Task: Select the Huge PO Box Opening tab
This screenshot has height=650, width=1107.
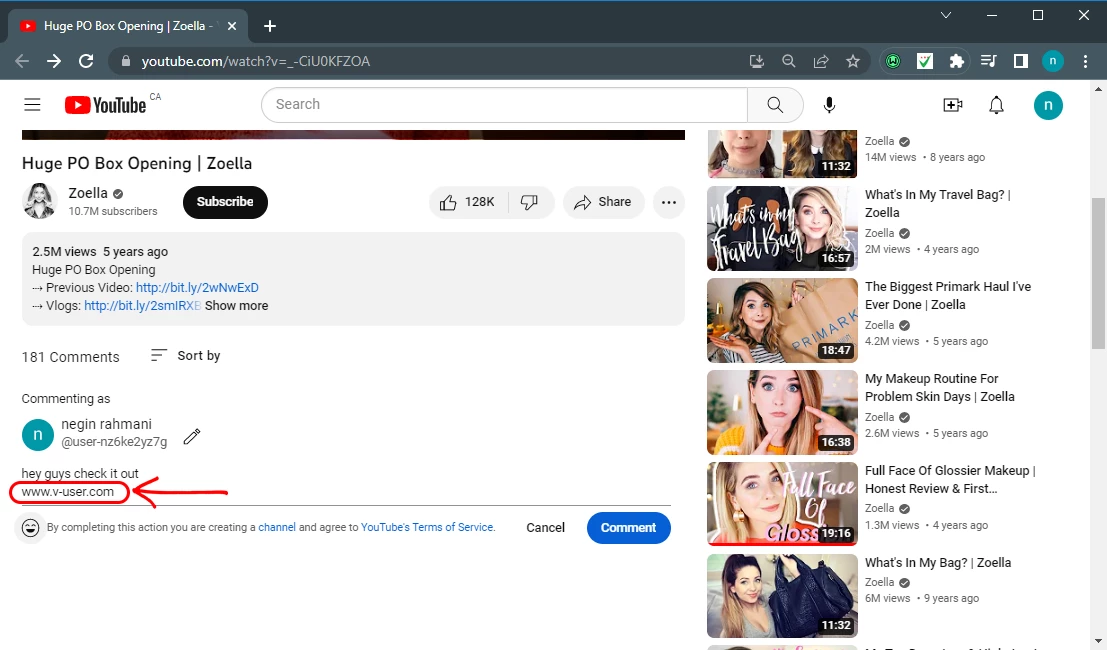Action: (127, 26)
